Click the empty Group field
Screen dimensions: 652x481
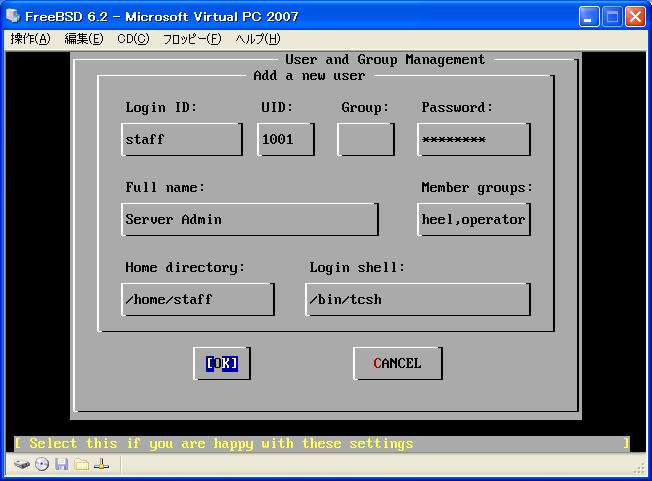[x=366, y=139]
